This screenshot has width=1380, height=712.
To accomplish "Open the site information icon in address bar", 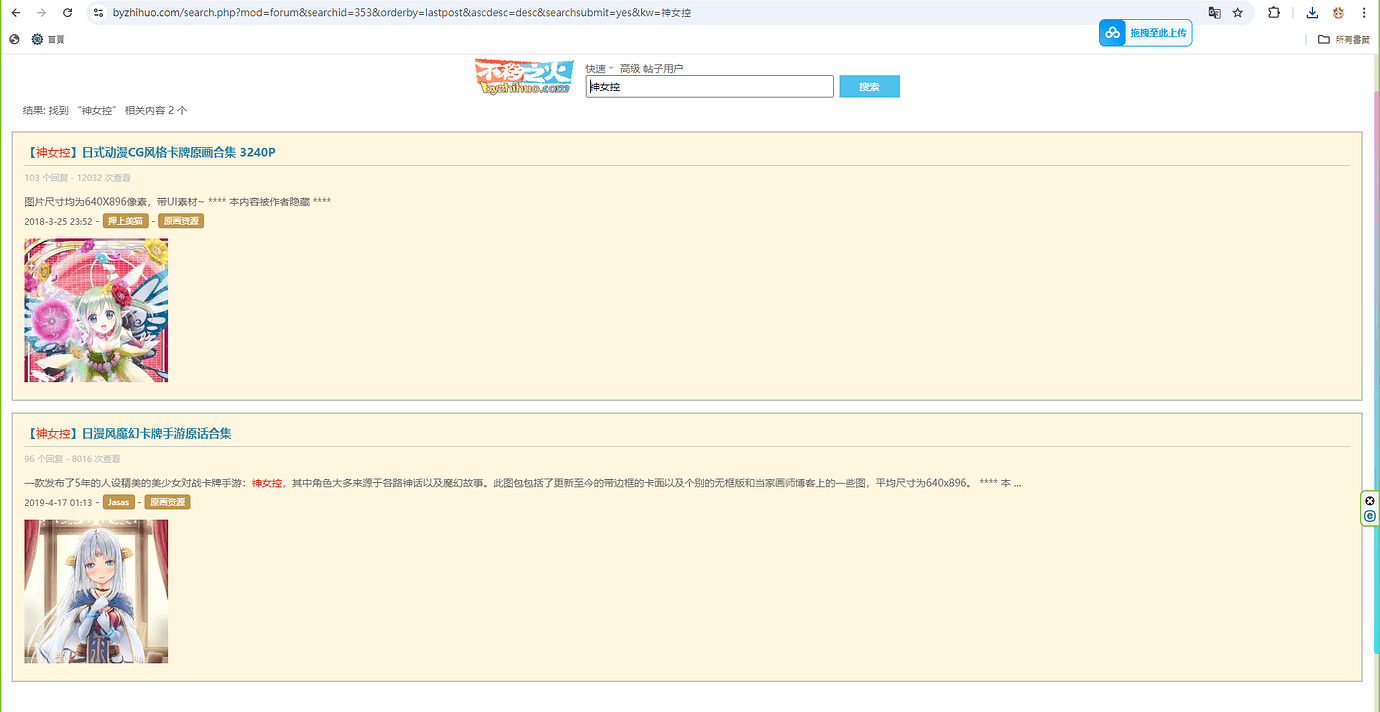I will 98,13.
